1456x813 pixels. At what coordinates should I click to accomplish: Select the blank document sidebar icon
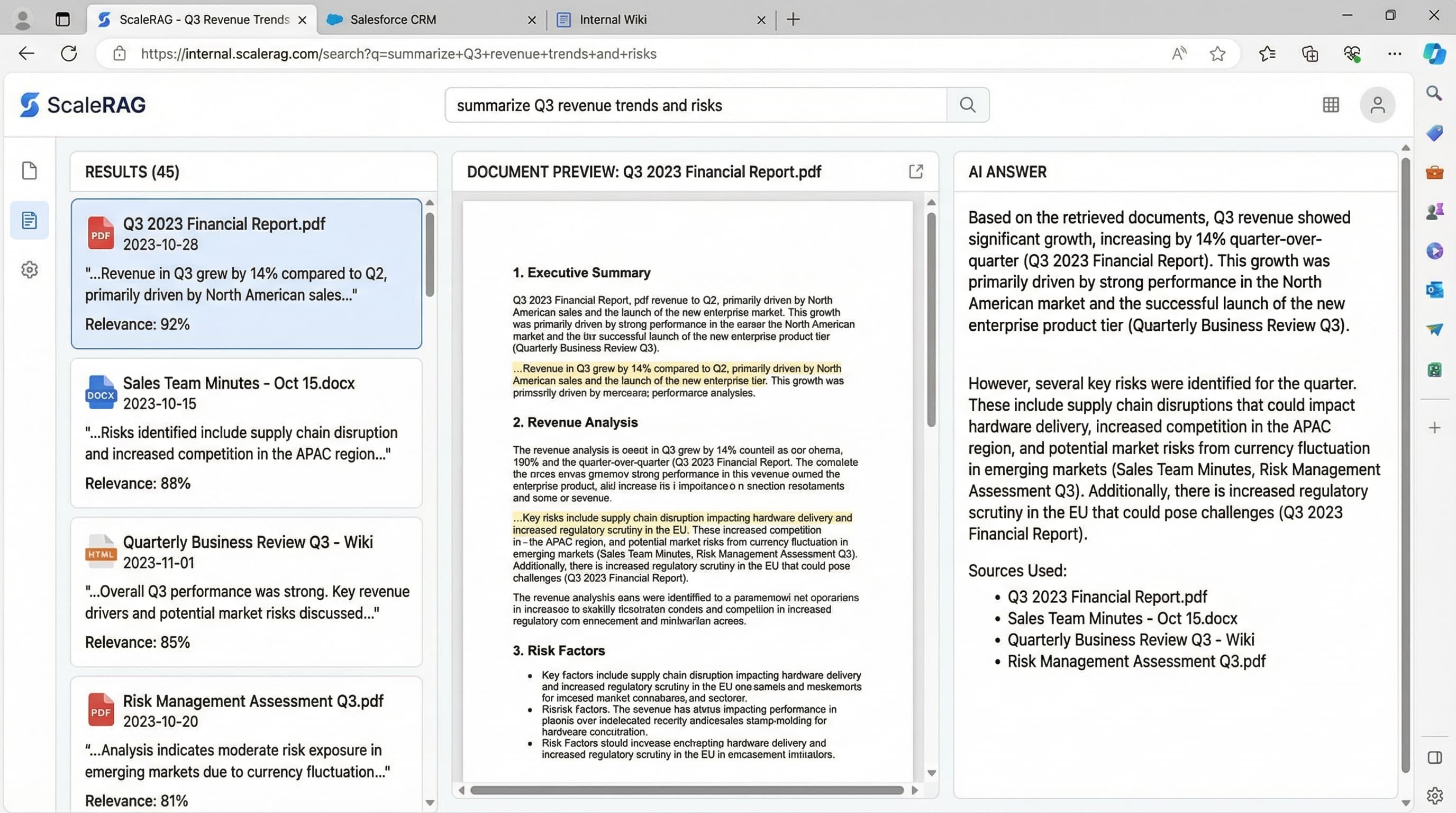[x=30, y=170]
